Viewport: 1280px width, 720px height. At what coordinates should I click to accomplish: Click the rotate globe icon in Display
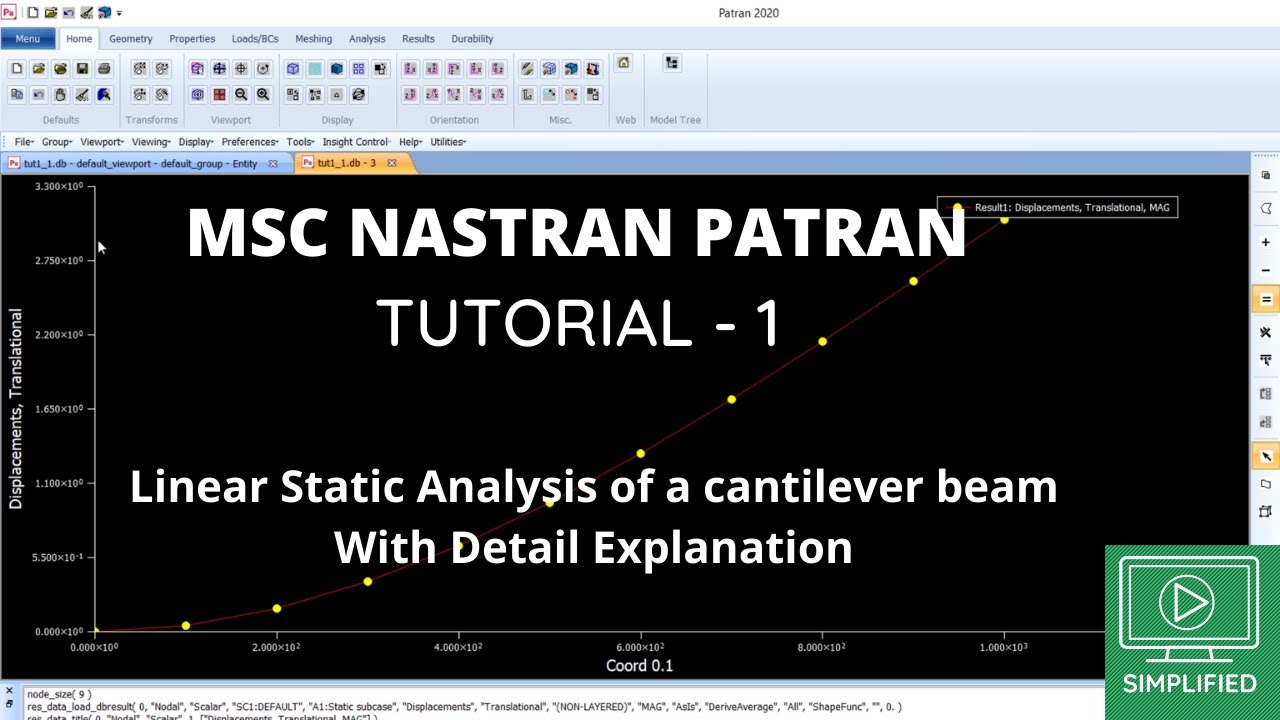[x=359, y=95]
